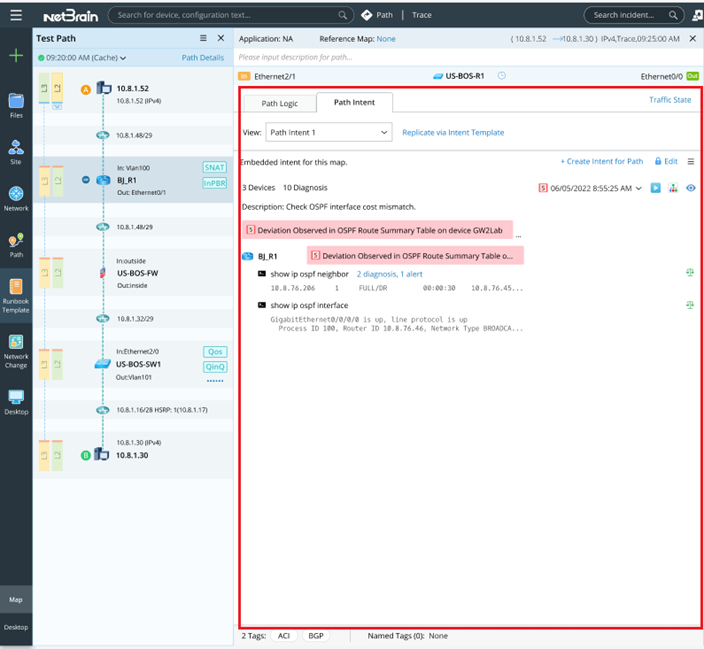
Task: Click the compare icon for show ip ospf interface
Action: click(690, 305)
